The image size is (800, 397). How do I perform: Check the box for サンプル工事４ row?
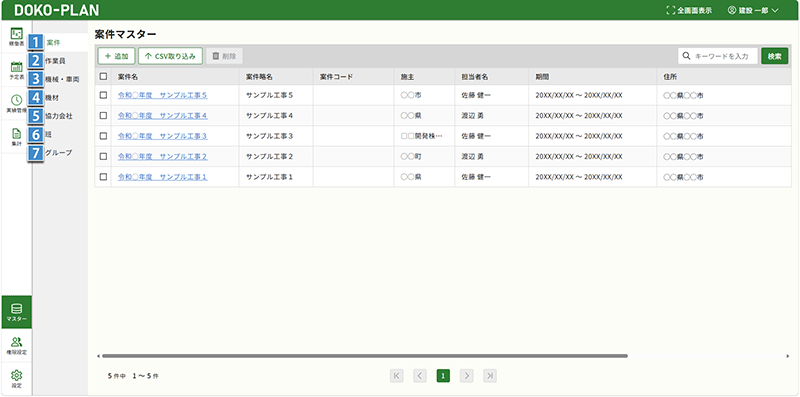click(x=104, y=116)
